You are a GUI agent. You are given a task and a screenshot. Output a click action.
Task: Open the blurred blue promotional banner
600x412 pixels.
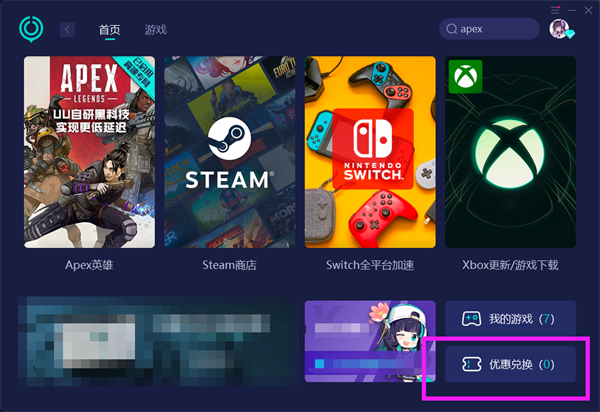click(x=157, y=341)
